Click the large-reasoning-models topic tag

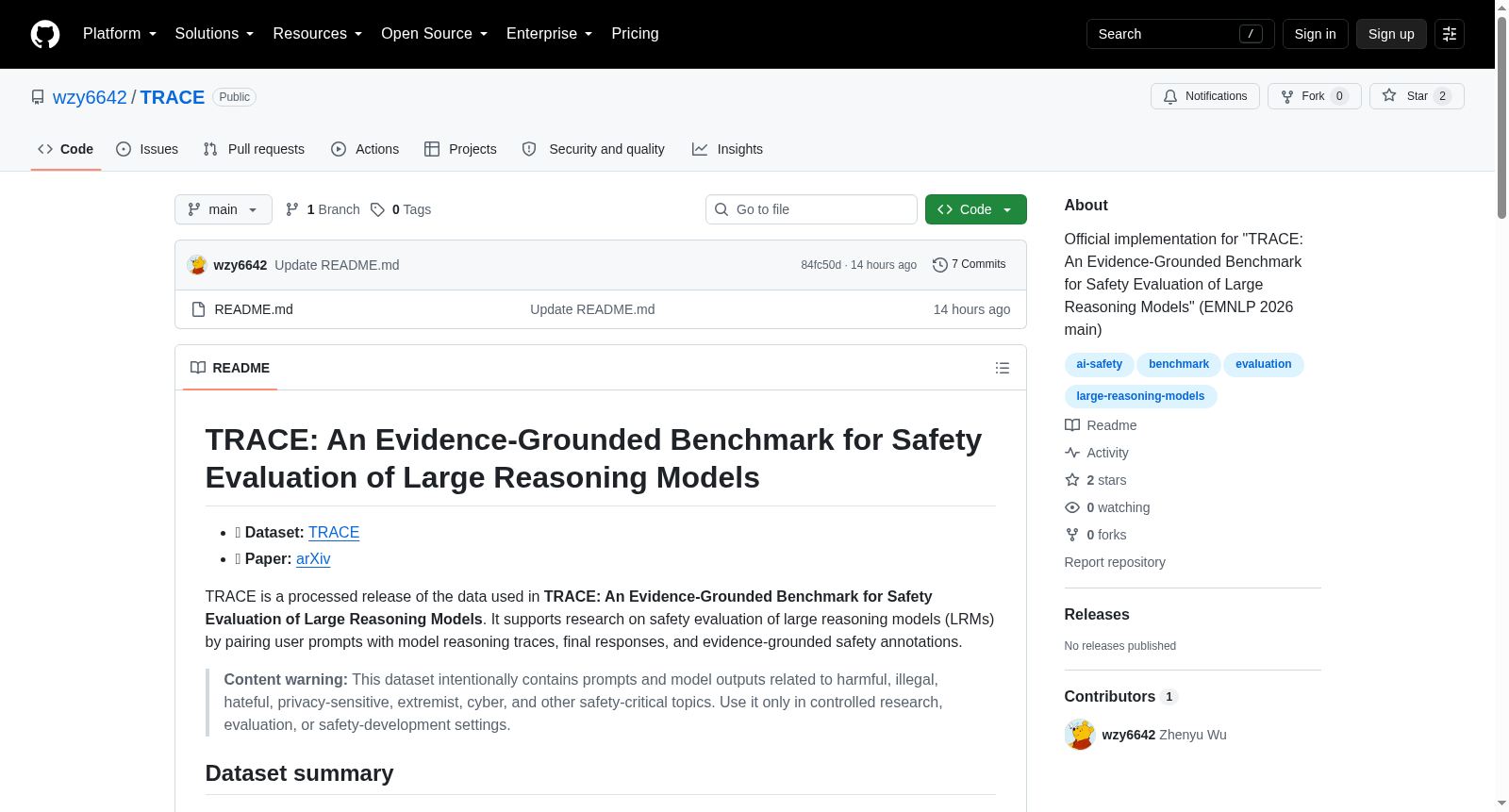[x=1141, y=396]
